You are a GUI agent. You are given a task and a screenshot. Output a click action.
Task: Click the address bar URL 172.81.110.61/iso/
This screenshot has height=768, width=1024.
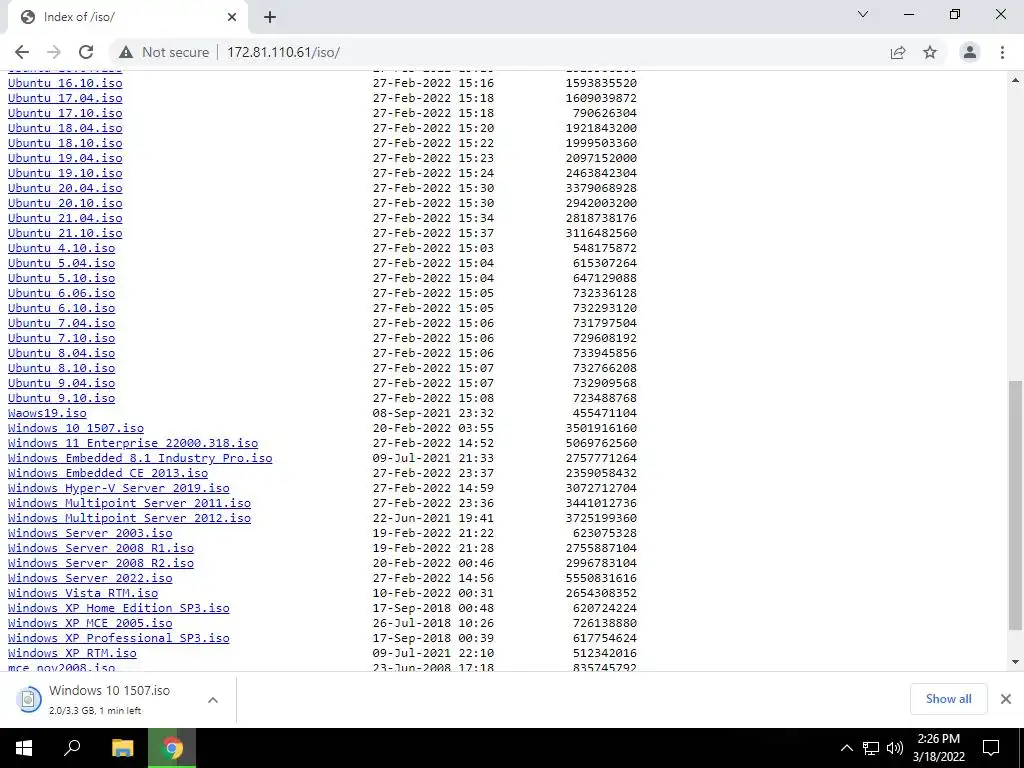pyautogui.click(x=283, y=52)
